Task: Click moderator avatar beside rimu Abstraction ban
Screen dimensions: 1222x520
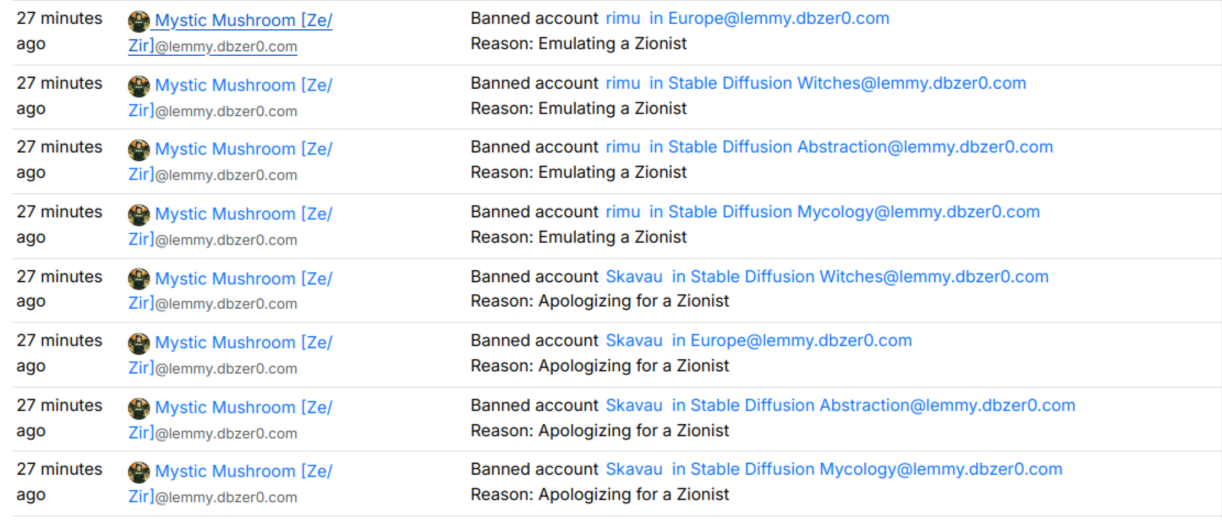Action: pyautogui.click(x=139, y=150)
